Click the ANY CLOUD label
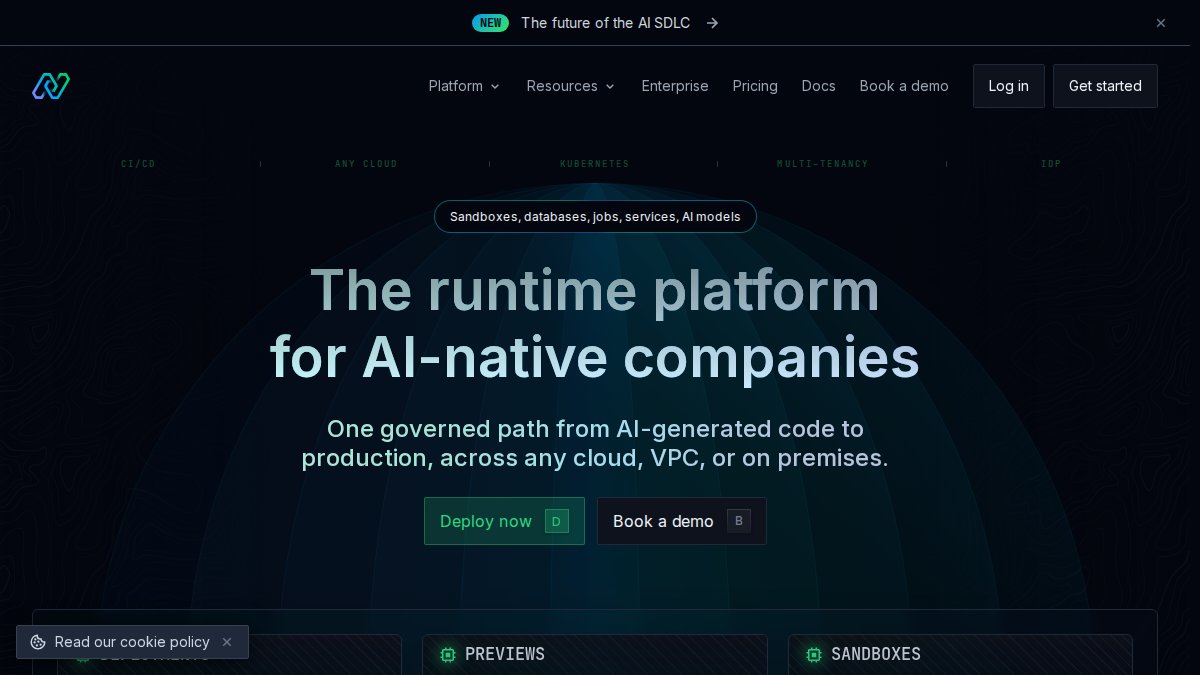 pos(366,164)
